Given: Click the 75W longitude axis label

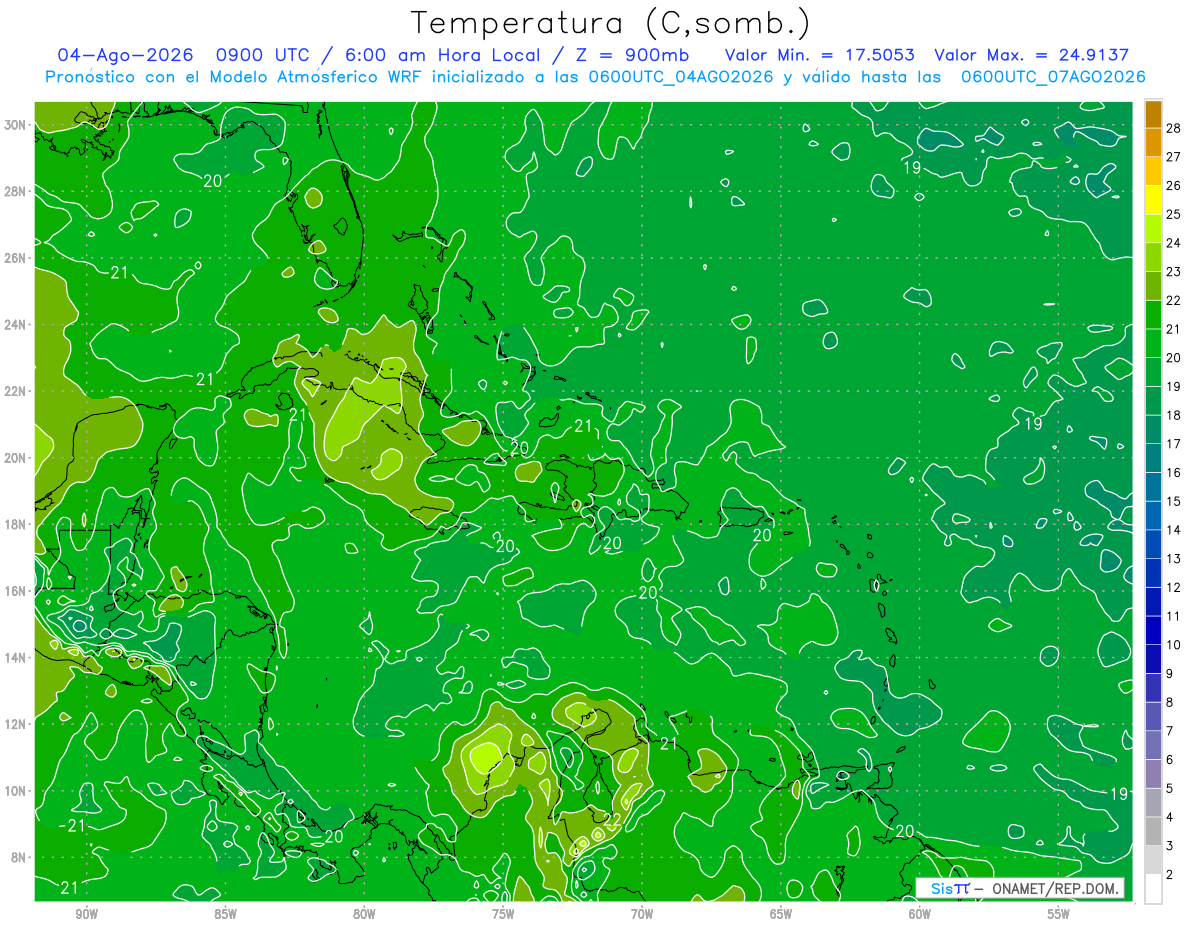Looking at the screenshot, I should 503,914.
